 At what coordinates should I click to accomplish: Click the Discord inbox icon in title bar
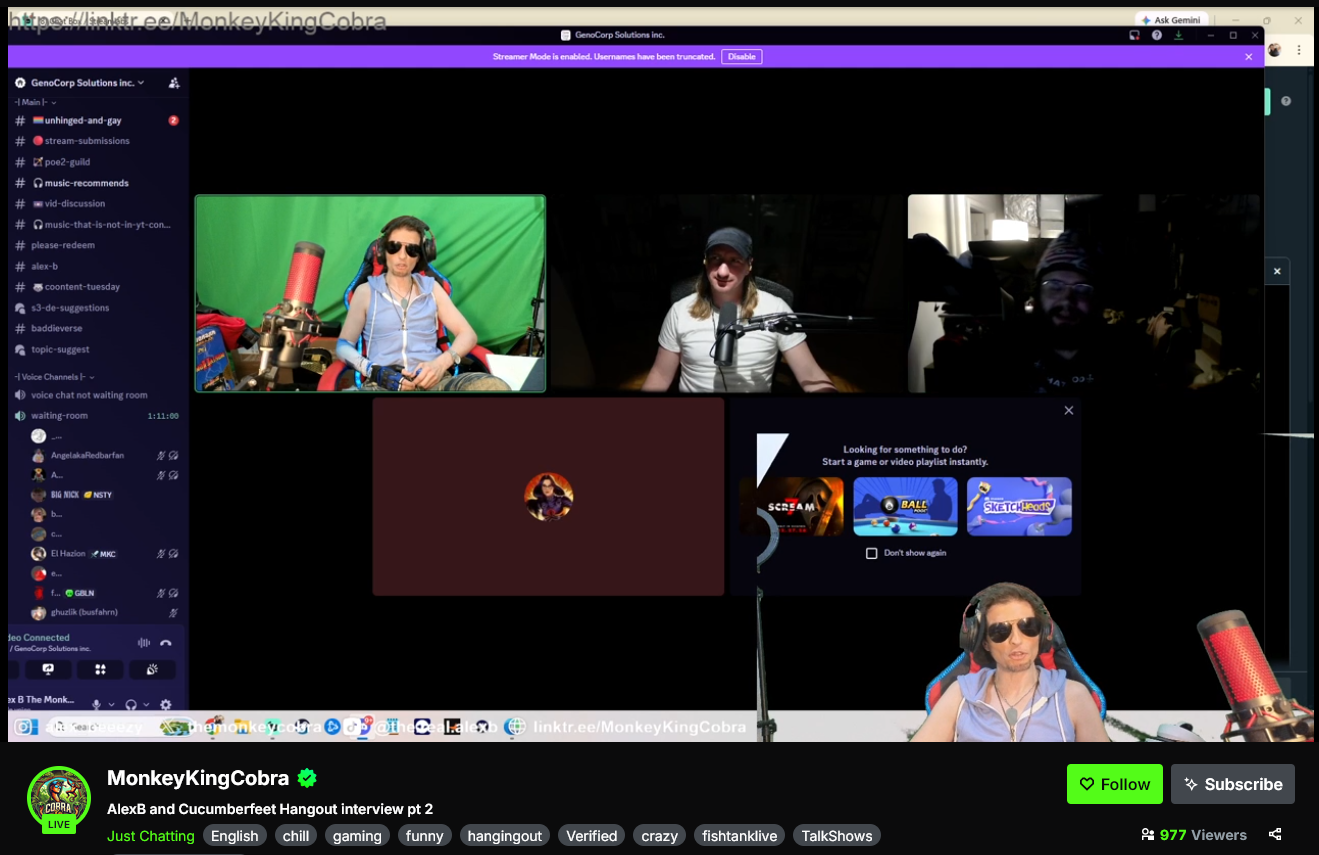[1135, 35]
